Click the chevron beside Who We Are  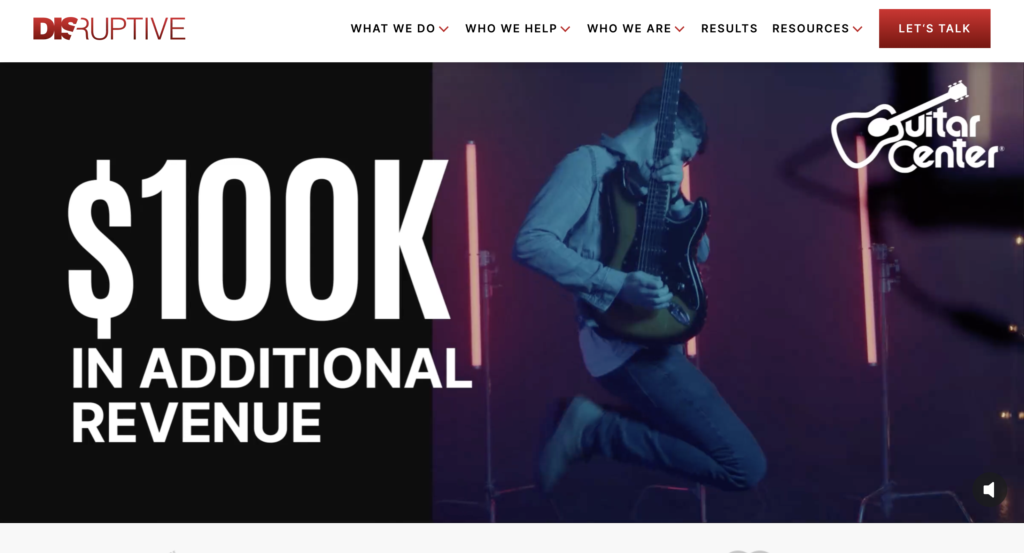pos(680,29)
